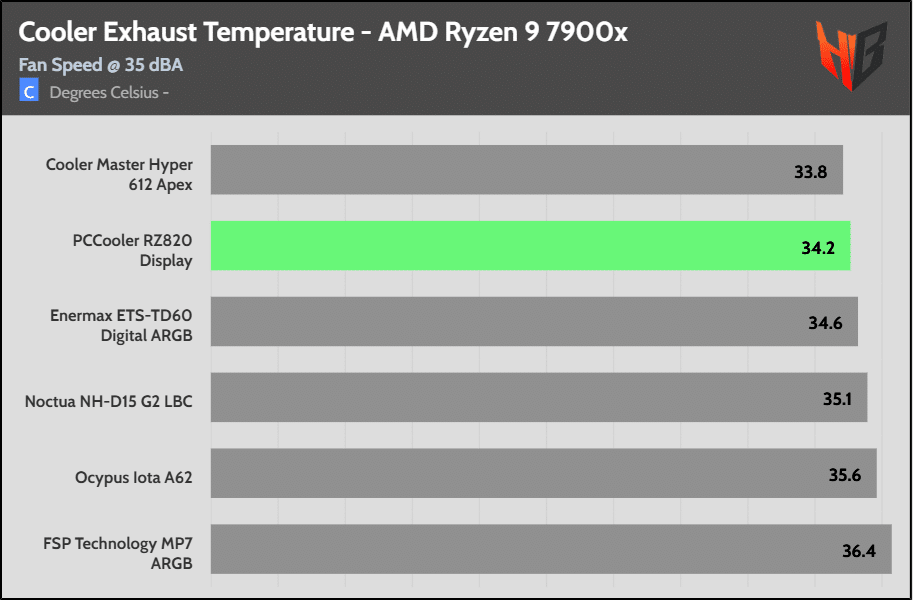The height and width of the screenshot is (600, 913).
Task: Select the FSP Technology MP7 ARGB bar
Action: click(x=551, y=549)
